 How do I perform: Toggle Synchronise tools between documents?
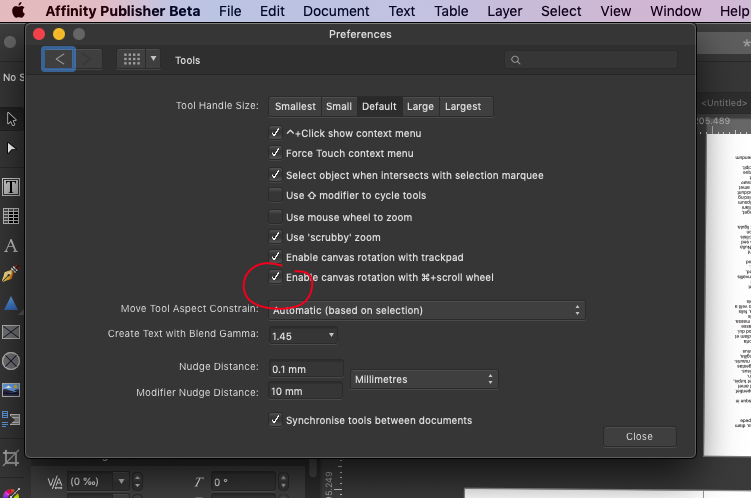point(275,420)
